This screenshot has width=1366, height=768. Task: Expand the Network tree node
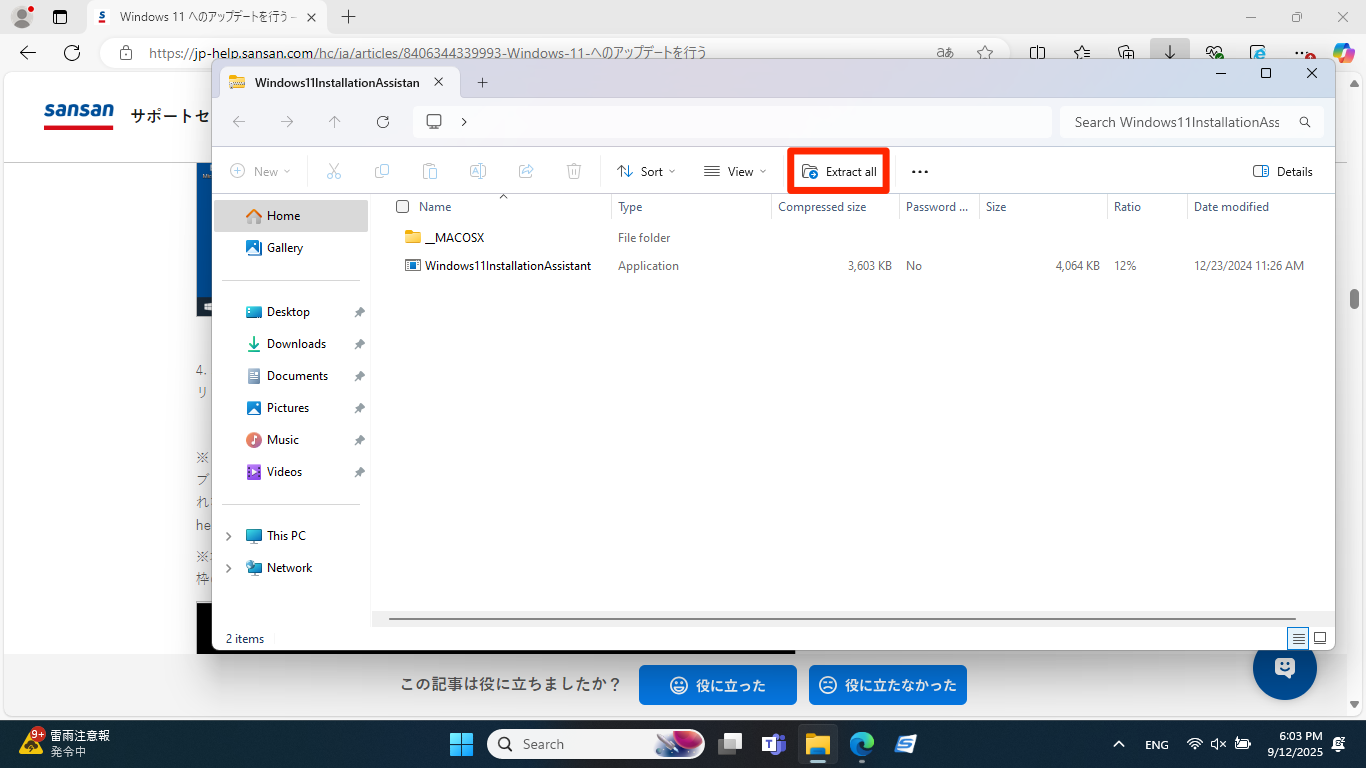[x=229, y=568]
